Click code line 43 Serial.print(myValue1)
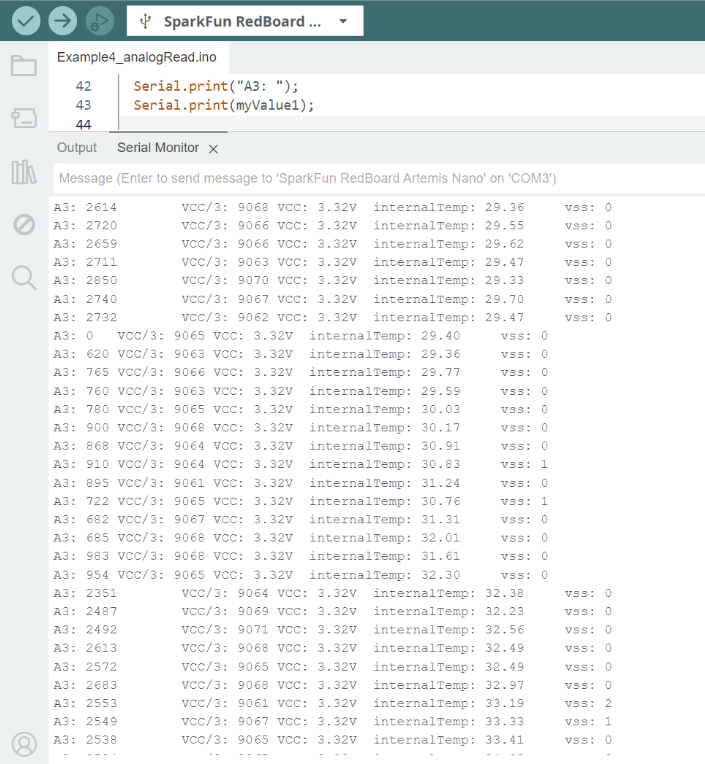Screen dimensions: 705x764 [x=224, y=105]
